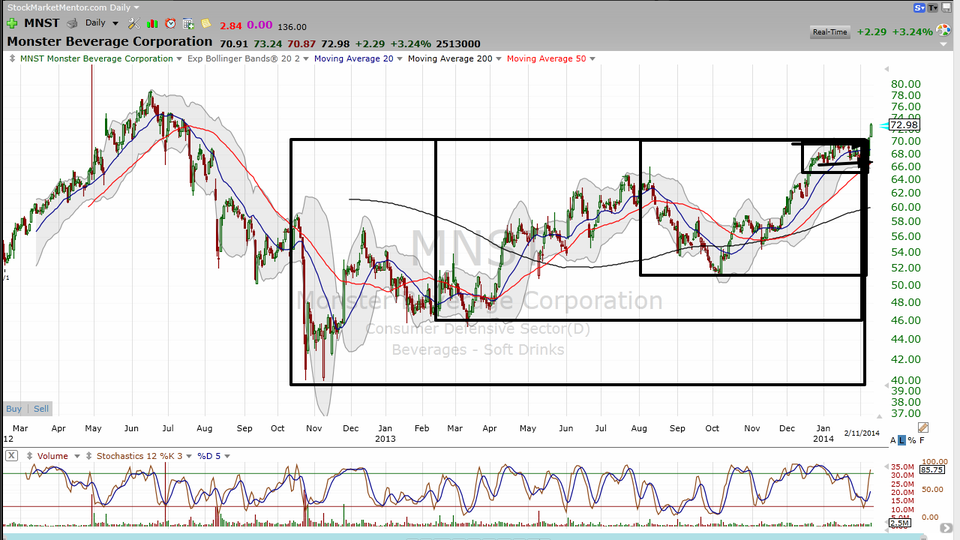Click the gray arrow marker beside 80.00
960x540 pixels.
[886, 69]
